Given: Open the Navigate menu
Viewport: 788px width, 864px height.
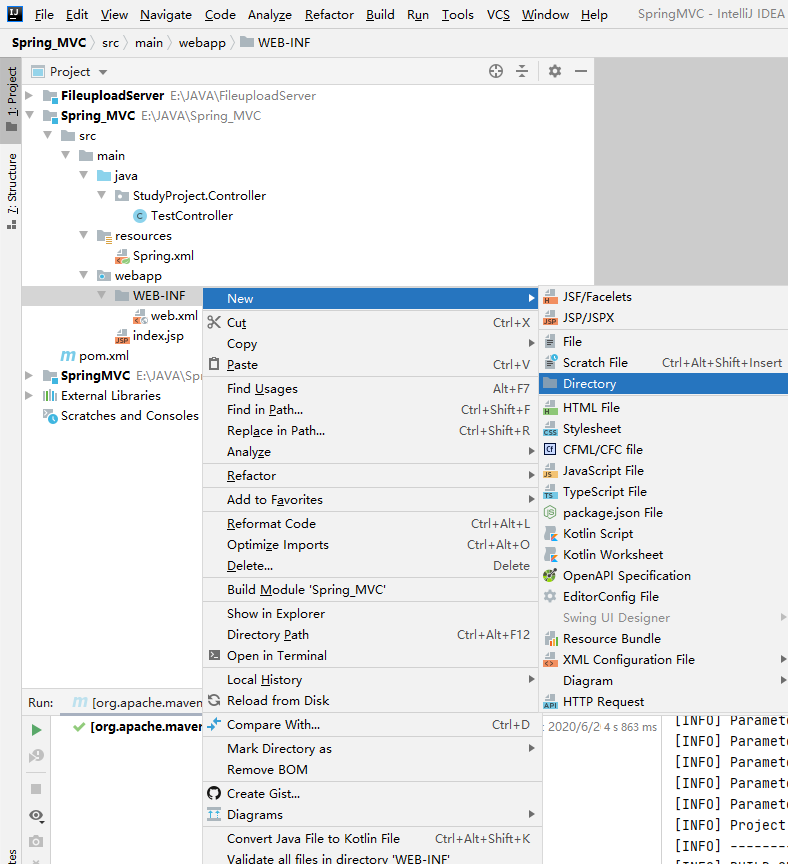Looking at the screenshot, I should 166,15.
